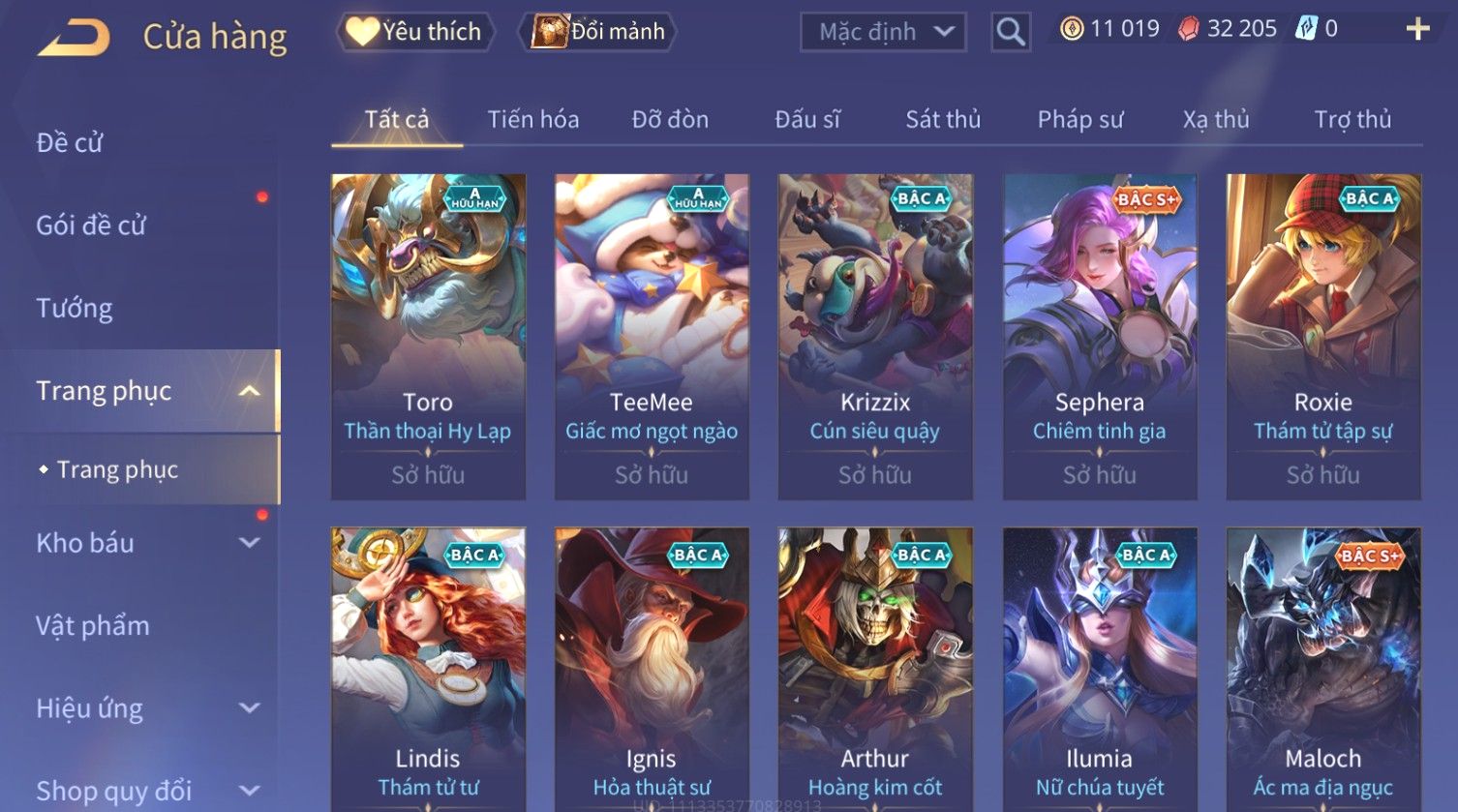Viewport: 1458px width, 812px height.
Task: Open Tướng in the sidebar
Action: point(75,308)
